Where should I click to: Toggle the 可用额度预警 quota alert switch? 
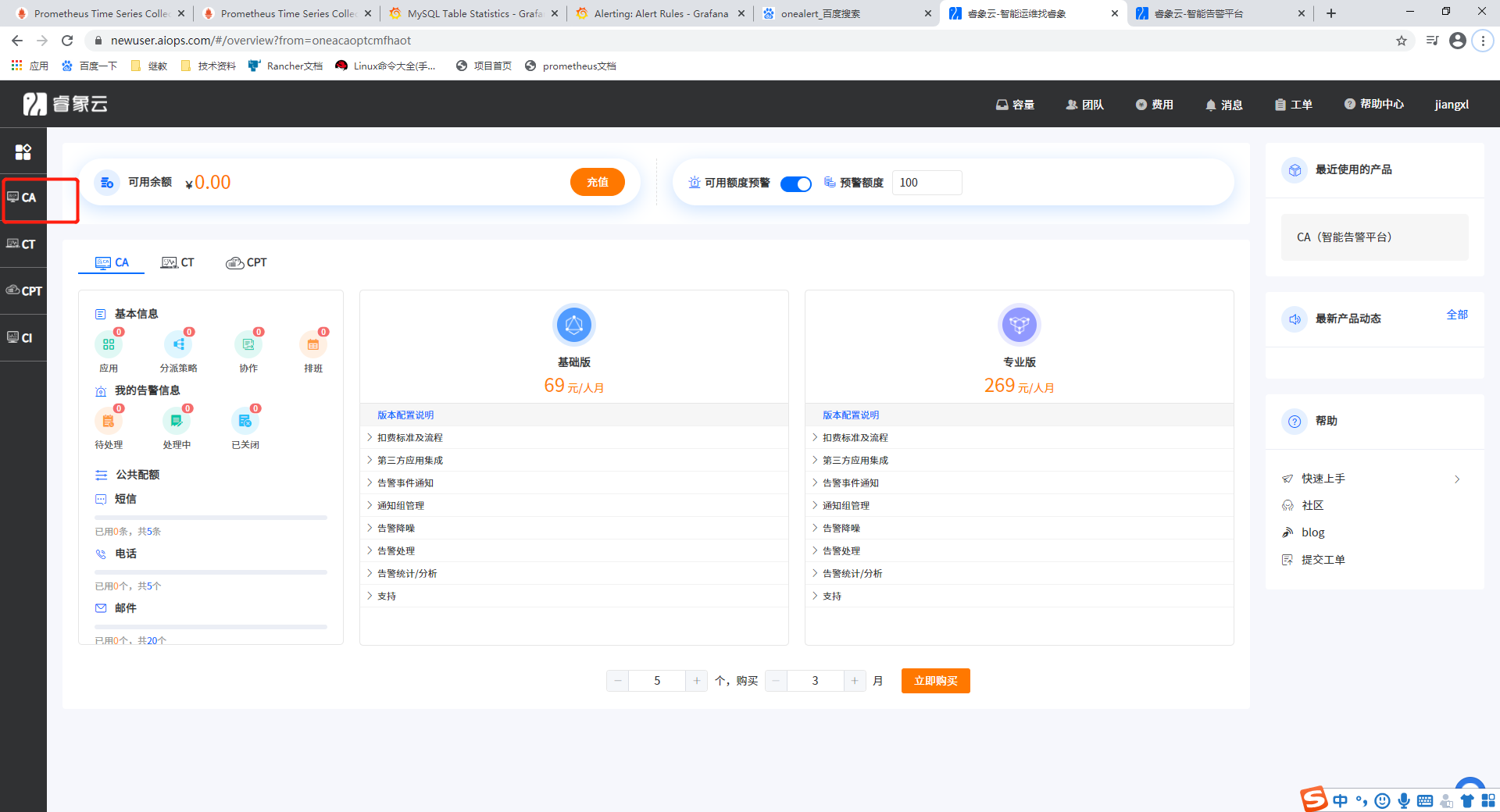click(x=796, y=183)
